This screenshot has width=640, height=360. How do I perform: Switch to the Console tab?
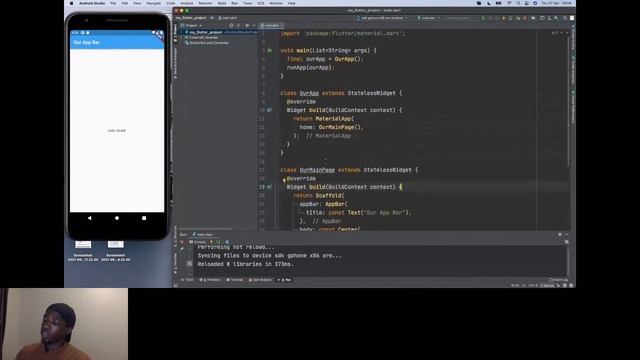coord(198,242)
